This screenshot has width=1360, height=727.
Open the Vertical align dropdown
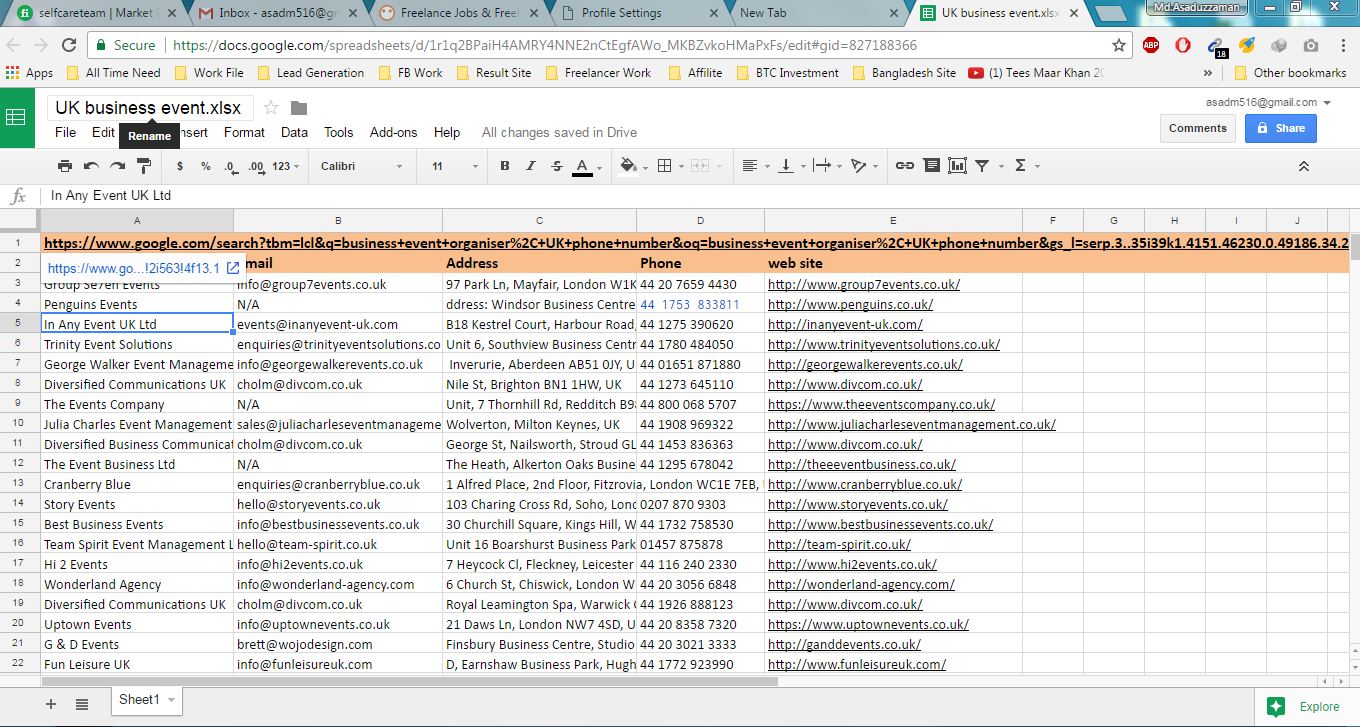[790, 166]
